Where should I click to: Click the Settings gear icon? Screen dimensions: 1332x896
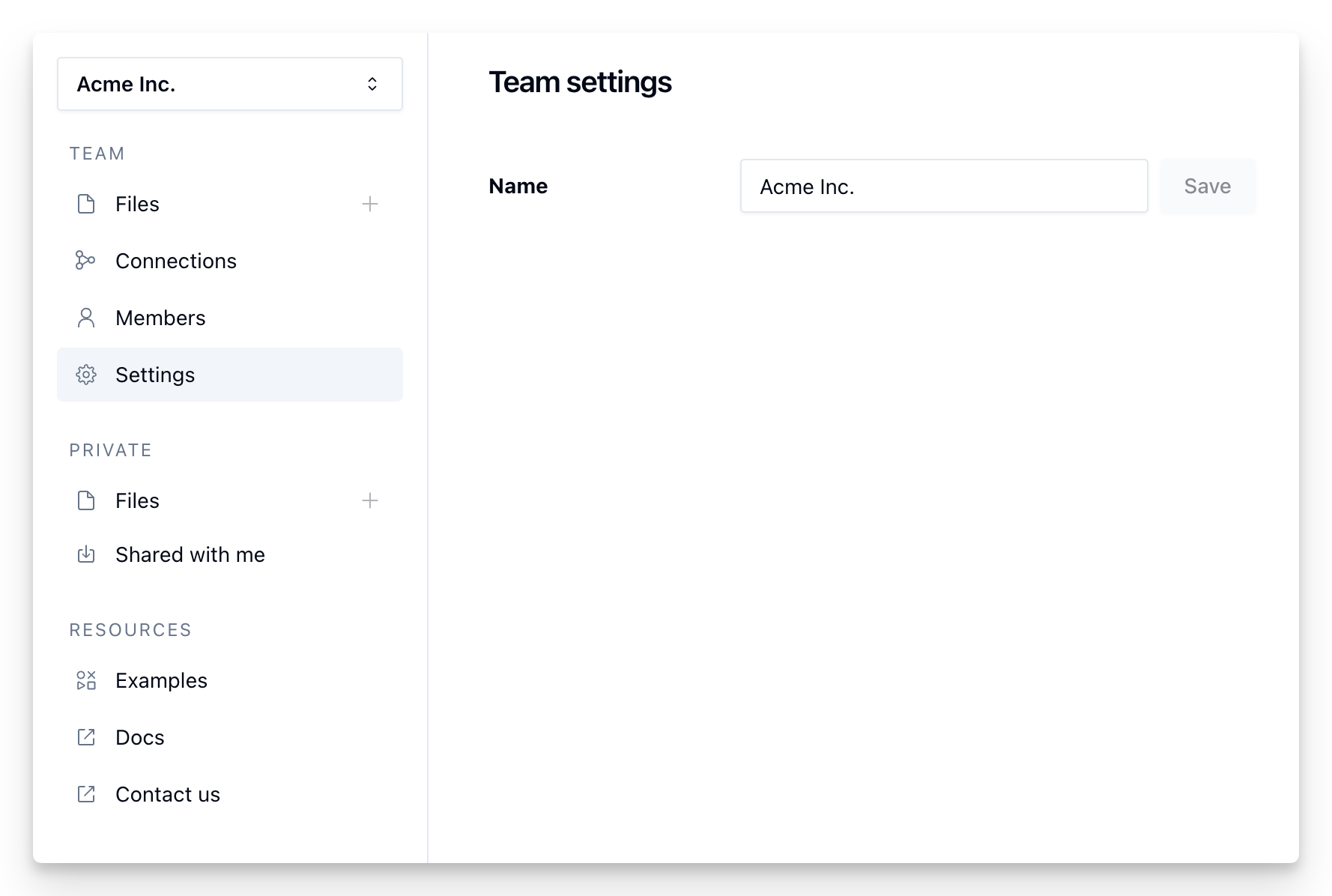86,375
